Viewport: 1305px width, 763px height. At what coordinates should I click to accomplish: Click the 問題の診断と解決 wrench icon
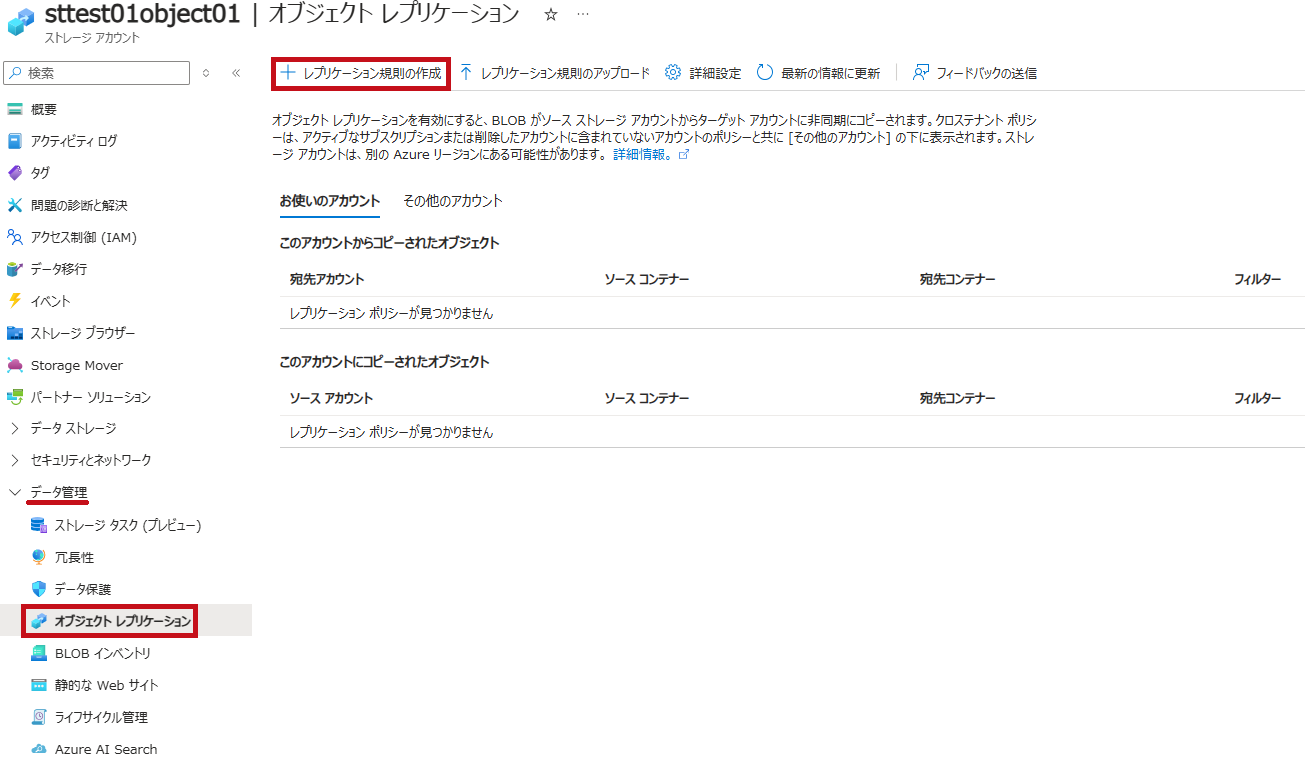14,205
